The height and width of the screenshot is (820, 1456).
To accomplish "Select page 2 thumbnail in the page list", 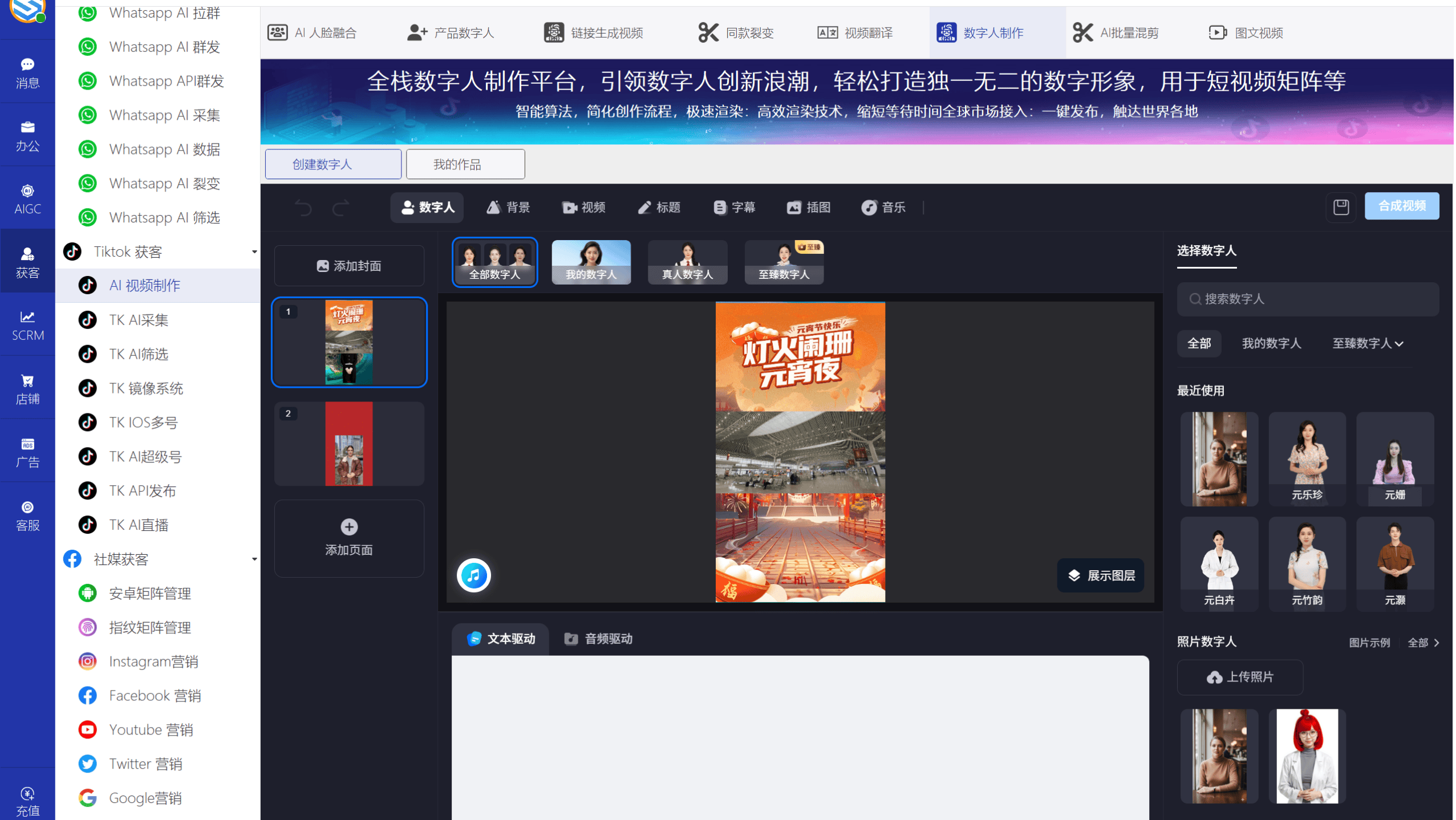I will [348, 444].
